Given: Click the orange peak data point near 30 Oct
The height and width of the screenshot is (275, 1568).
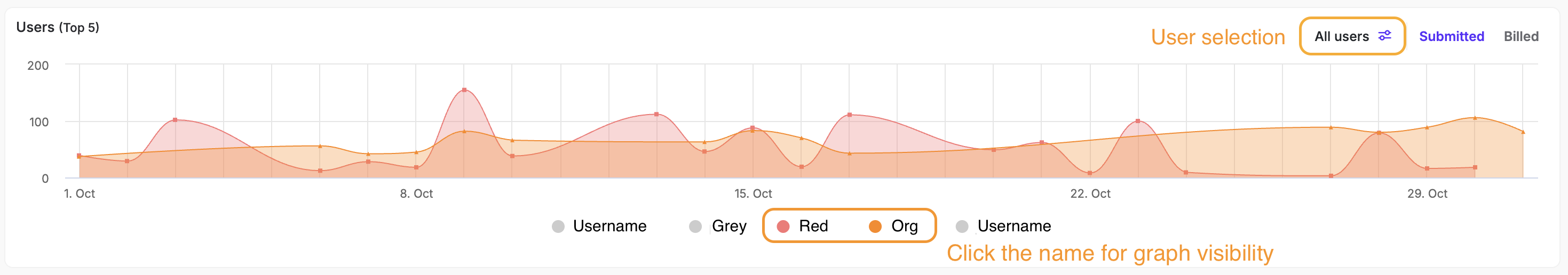Looking at the screenshot, I should [x=1475, y=118].
